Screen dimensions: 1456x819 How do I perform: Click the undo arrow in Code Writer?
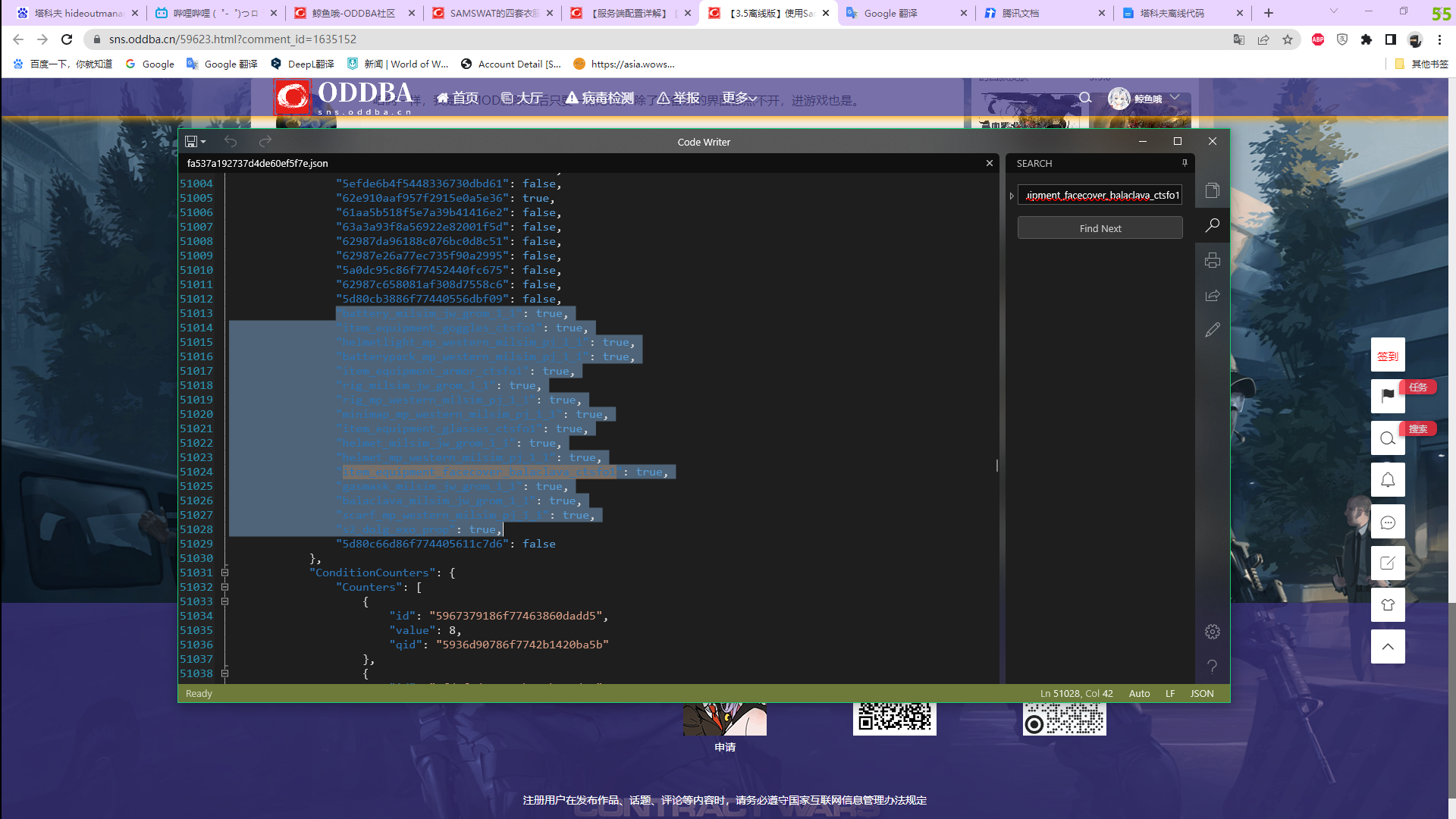231,142
